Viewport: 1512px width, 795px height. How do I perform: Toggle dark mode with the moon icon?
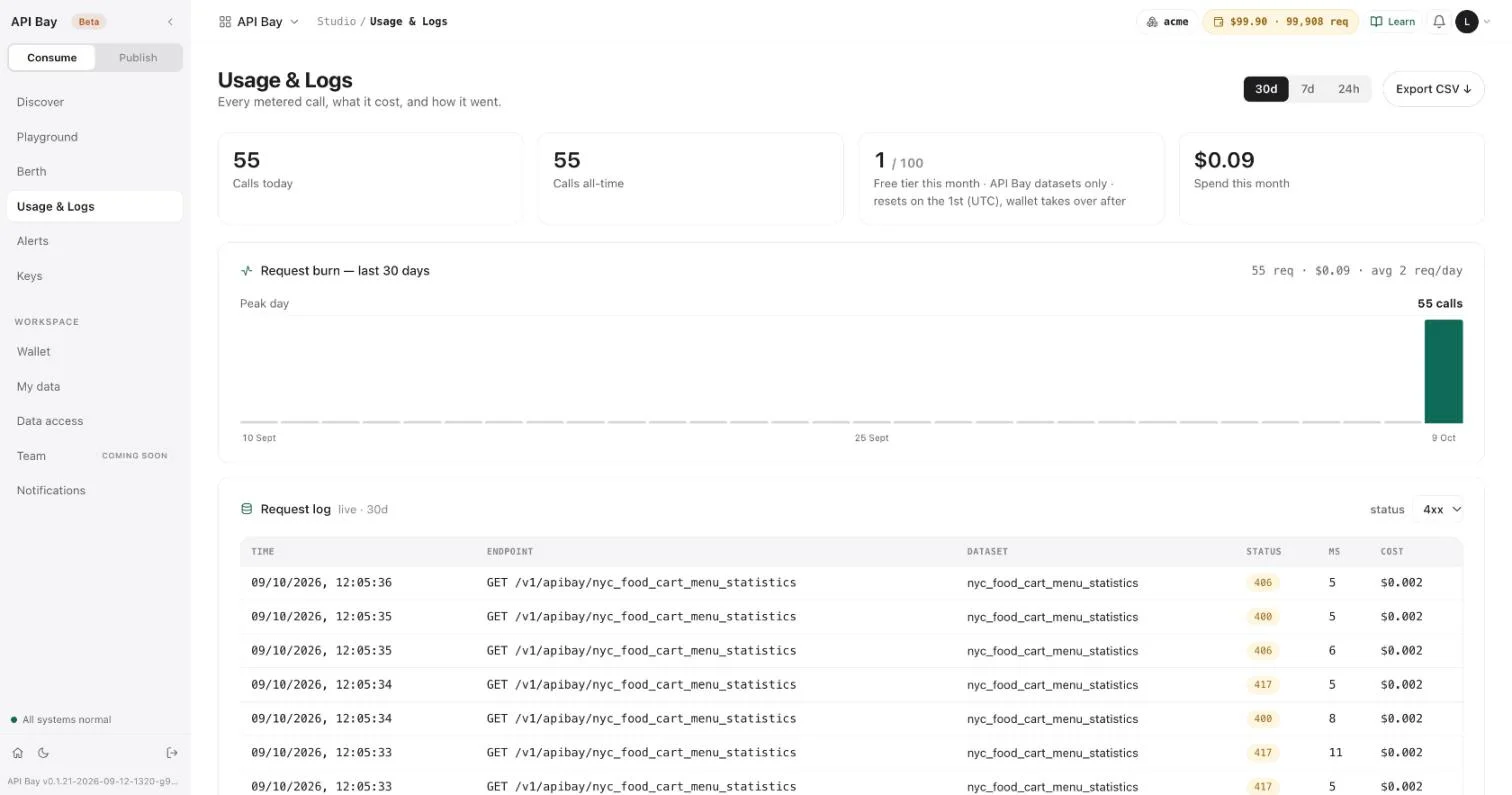[43, 753]
